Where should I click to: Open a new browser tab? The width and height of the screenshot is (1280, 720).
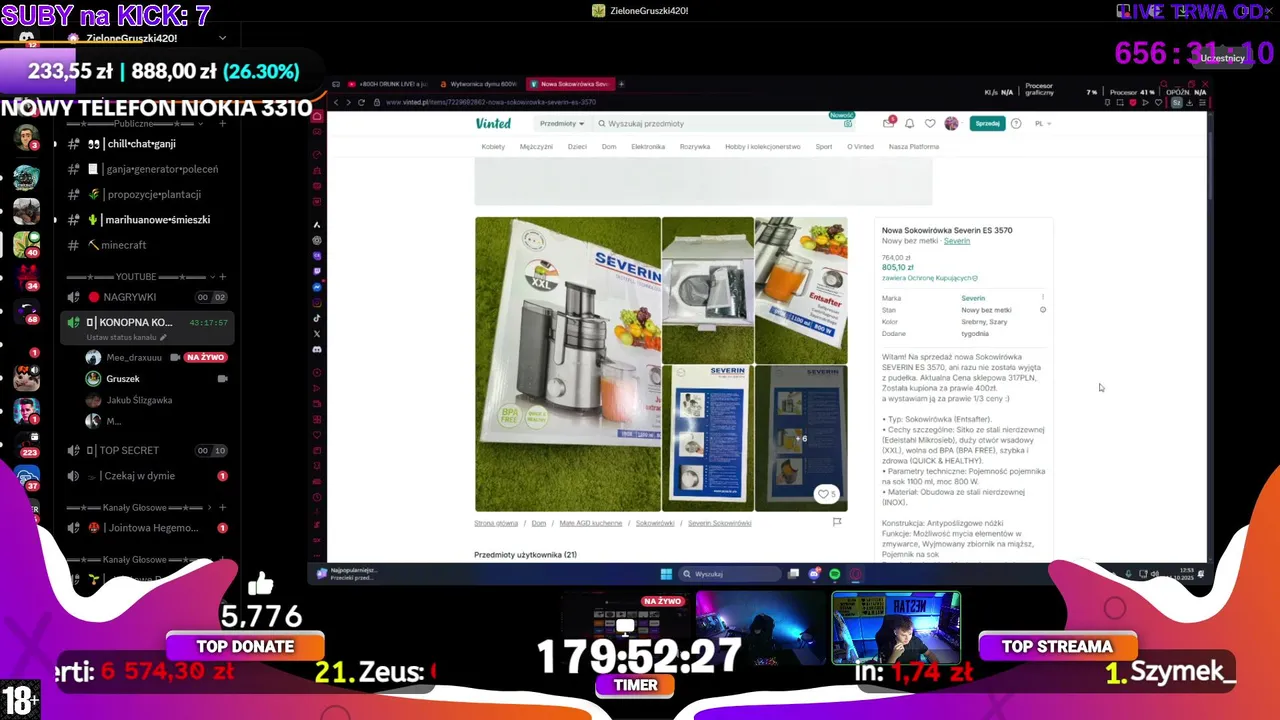[621, 84]
